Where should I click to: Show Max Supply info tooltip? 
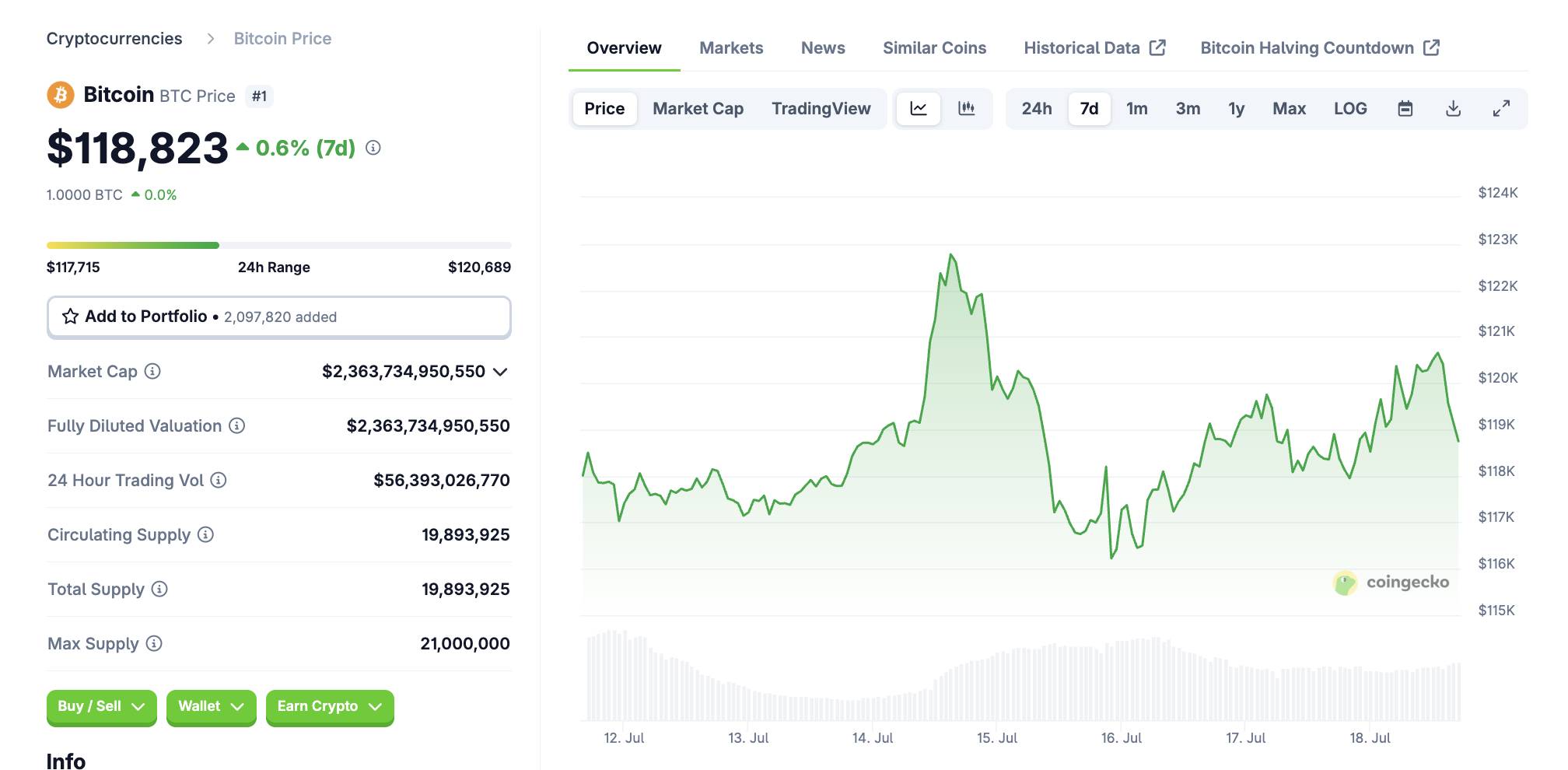click(154, 643)
